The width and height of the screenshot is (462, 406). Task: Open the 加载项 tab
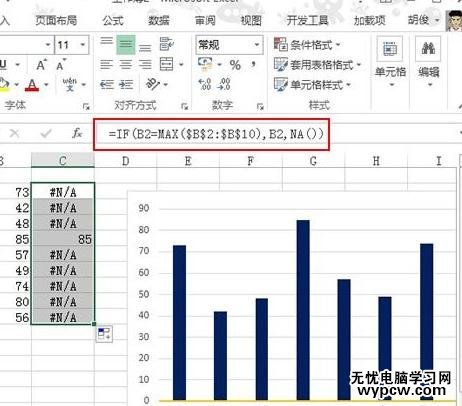tap(369, 21)
